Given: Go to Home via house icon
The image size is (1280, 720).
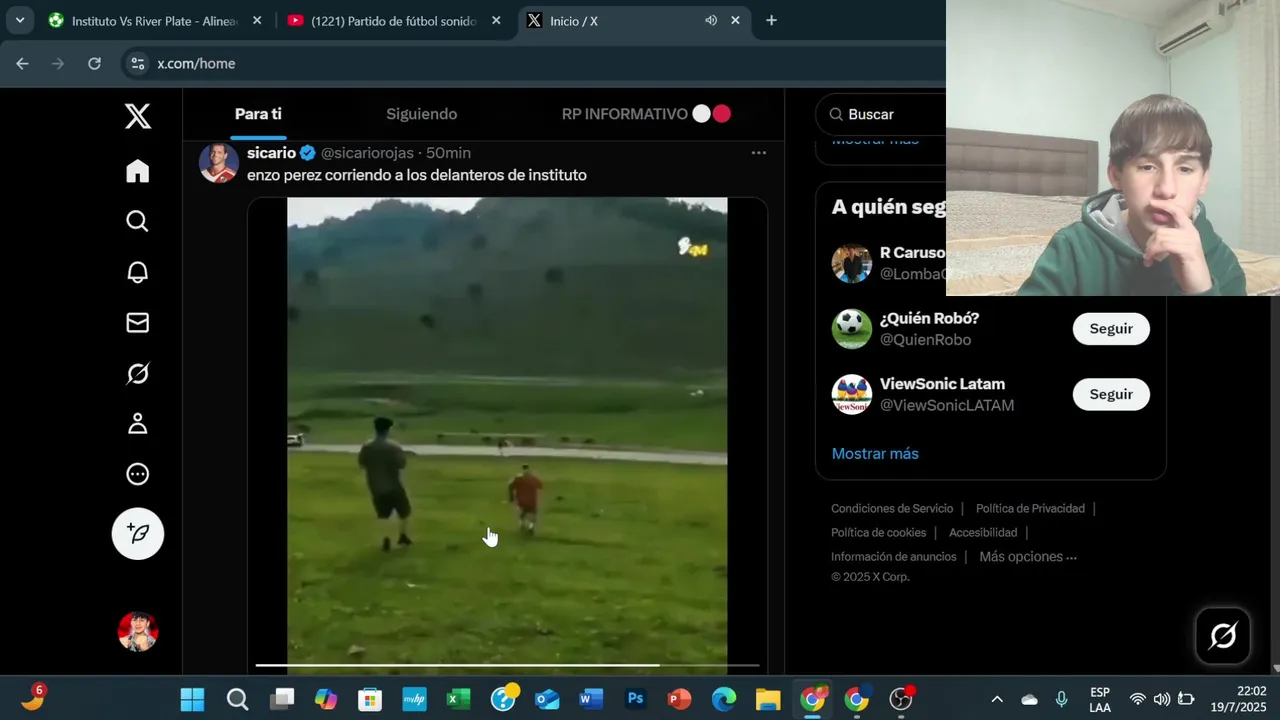Looking at the screenshot, I should point(138,171).
